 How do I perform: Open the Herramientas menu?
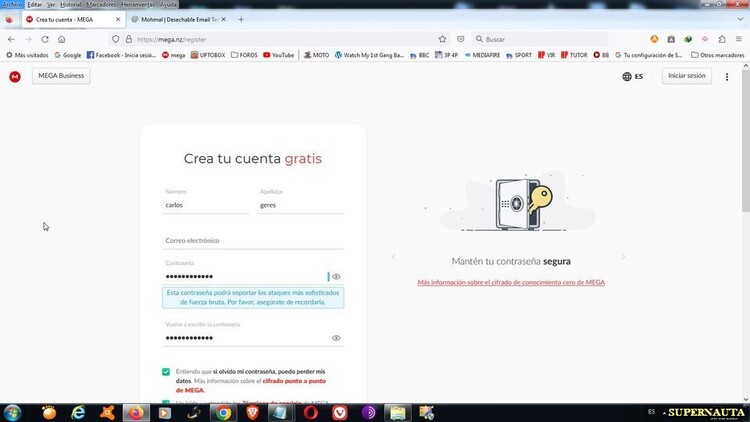pyautogui.click(x=138, y=4)
